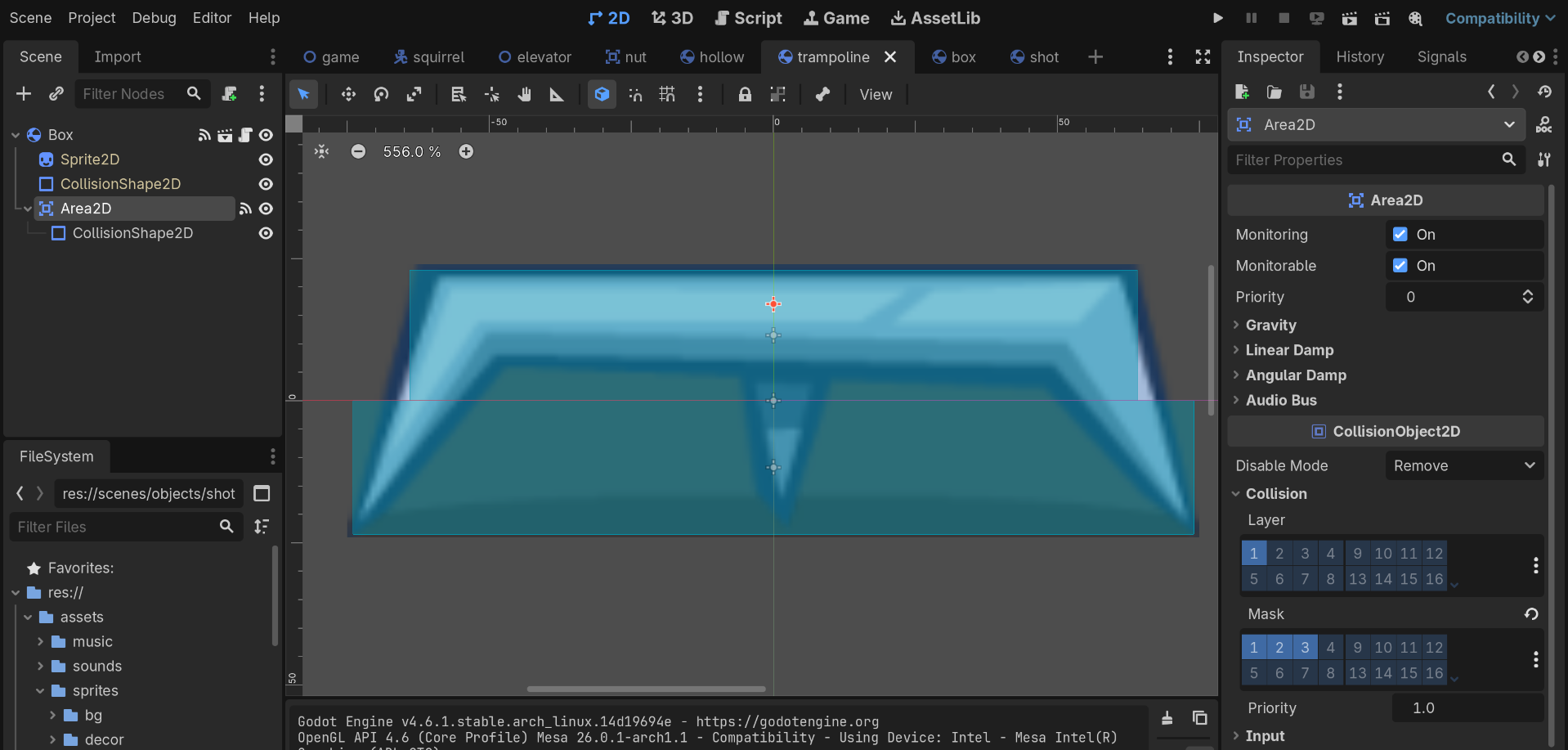Disable the Monitorable checkbox
This screenshot has height=750, width=1568.
point(1400,266)
